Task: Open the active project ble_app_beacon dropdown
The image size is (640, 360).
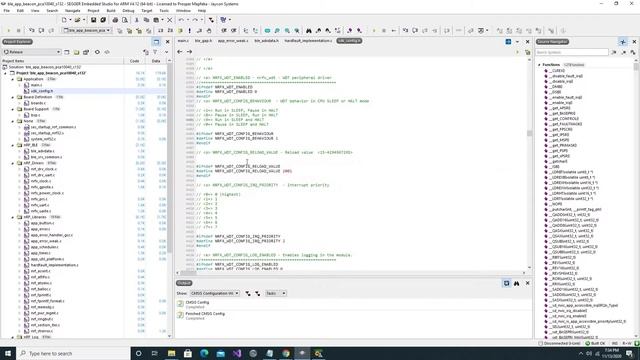Action: pyautogui.click(x=87, y=31)
